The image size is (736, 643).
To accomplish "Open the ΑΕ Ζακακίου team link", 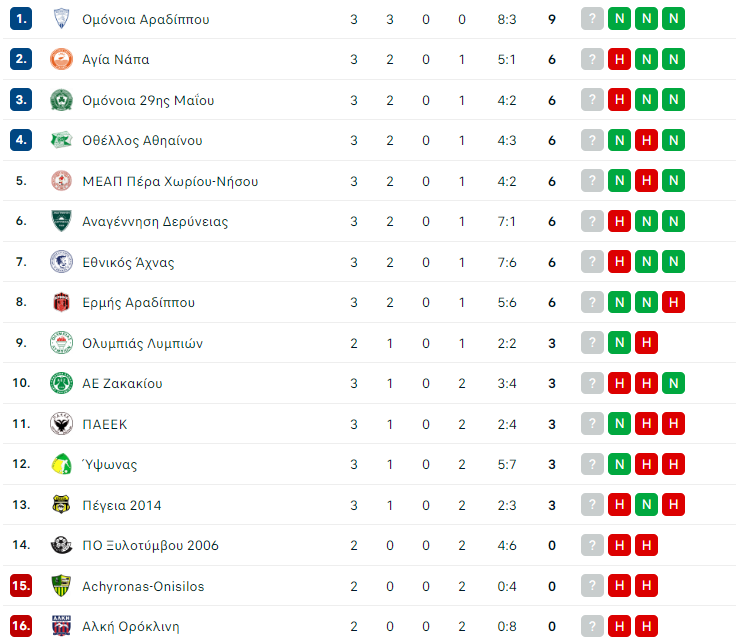I will tap(122, 383).
